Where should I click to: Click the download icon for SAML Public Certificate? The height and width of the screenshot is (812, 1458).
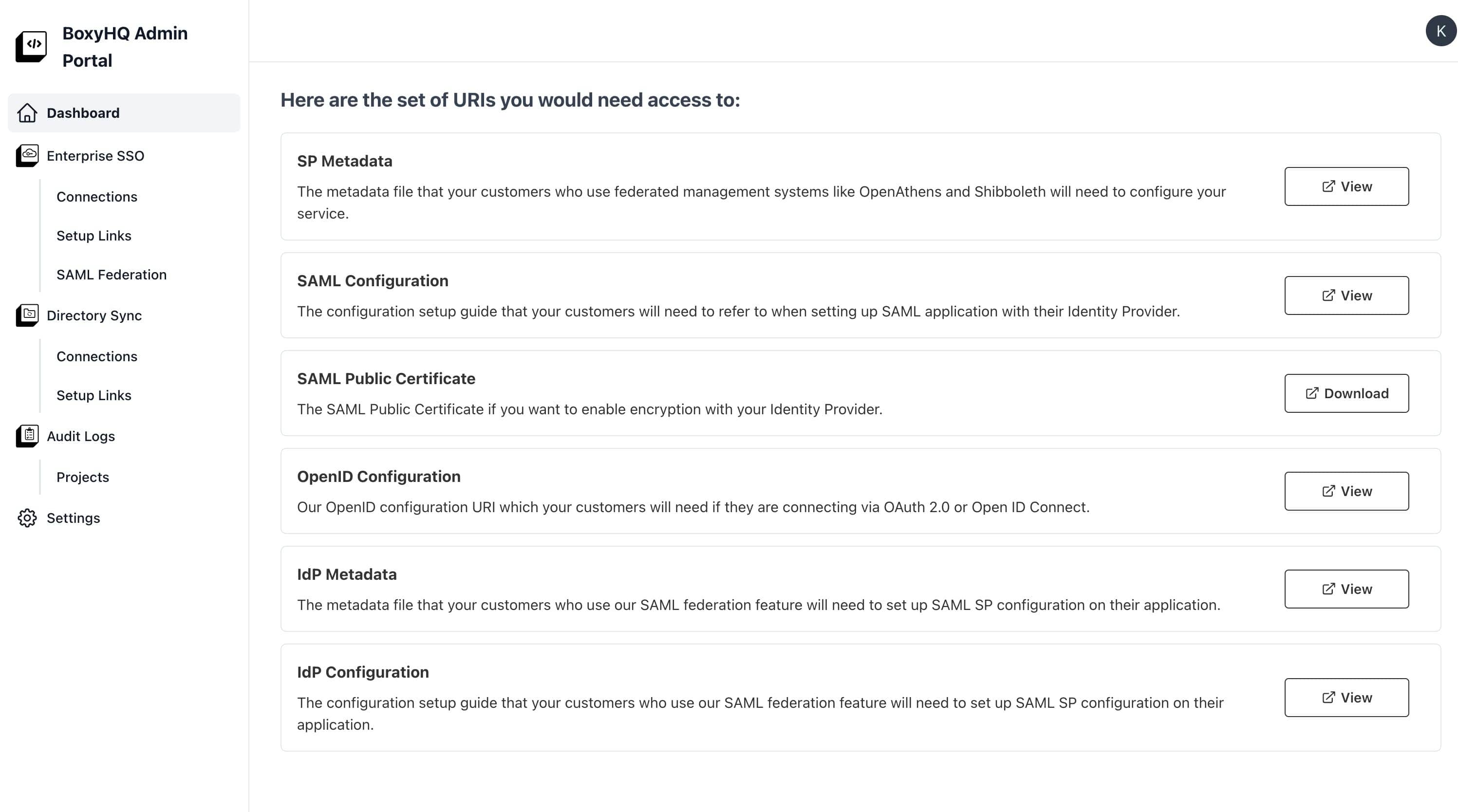coord(1312,393)
